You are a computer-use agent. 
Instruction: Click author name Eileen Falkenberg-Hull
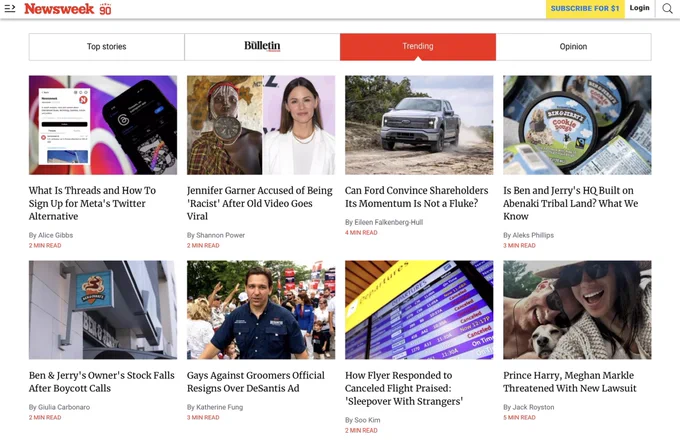(x=389, y=222)
